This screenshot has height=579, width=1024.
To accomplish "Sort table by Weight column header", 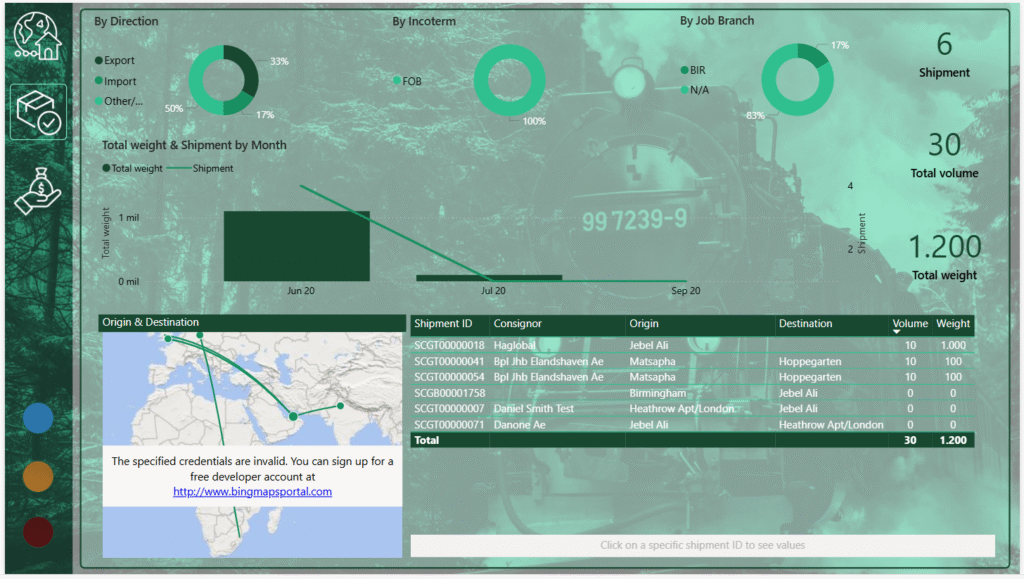I will pos(953,323).
